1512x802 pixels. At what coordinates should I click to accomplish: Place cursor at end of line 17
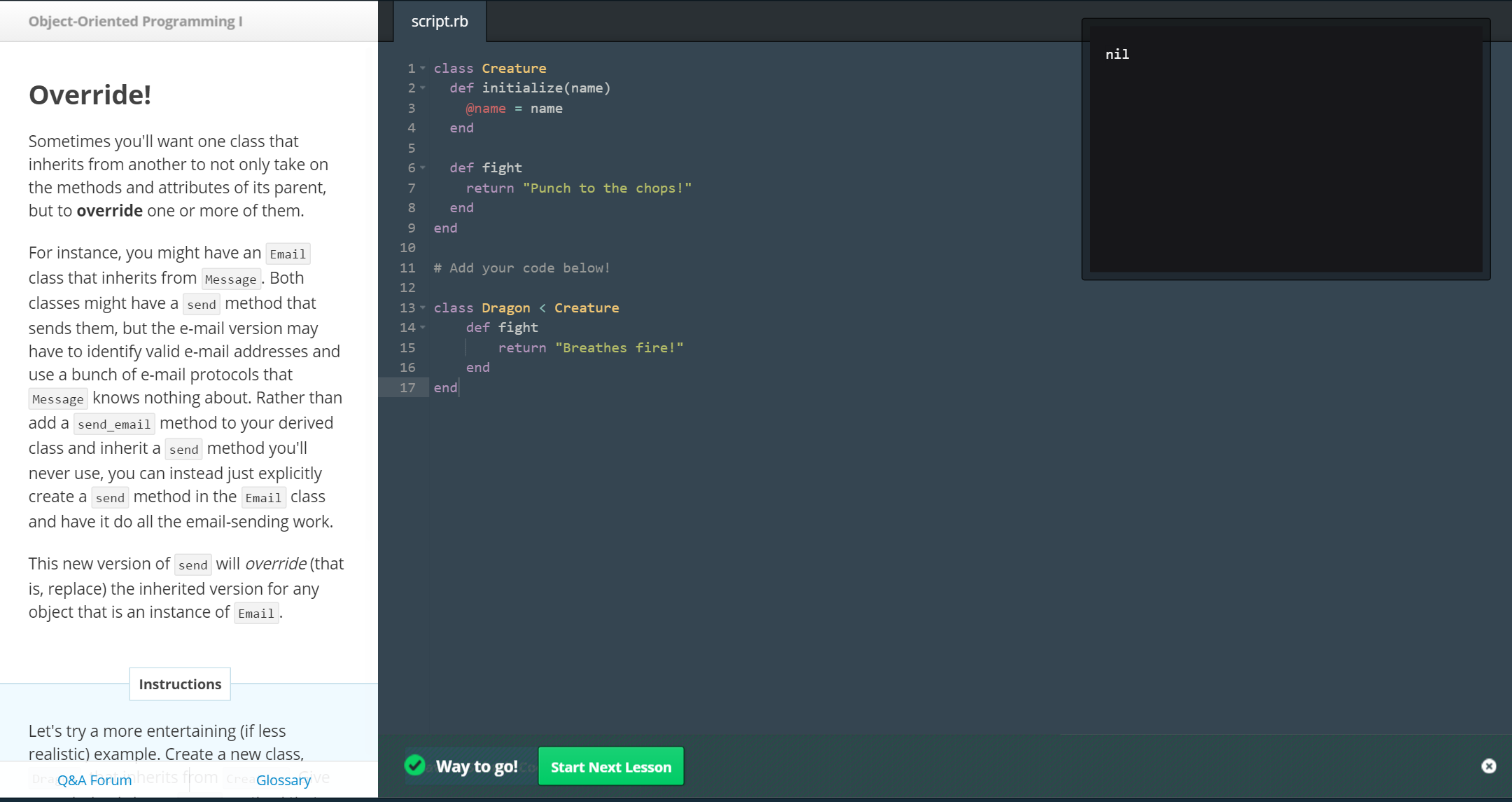(x=458, y=388)
